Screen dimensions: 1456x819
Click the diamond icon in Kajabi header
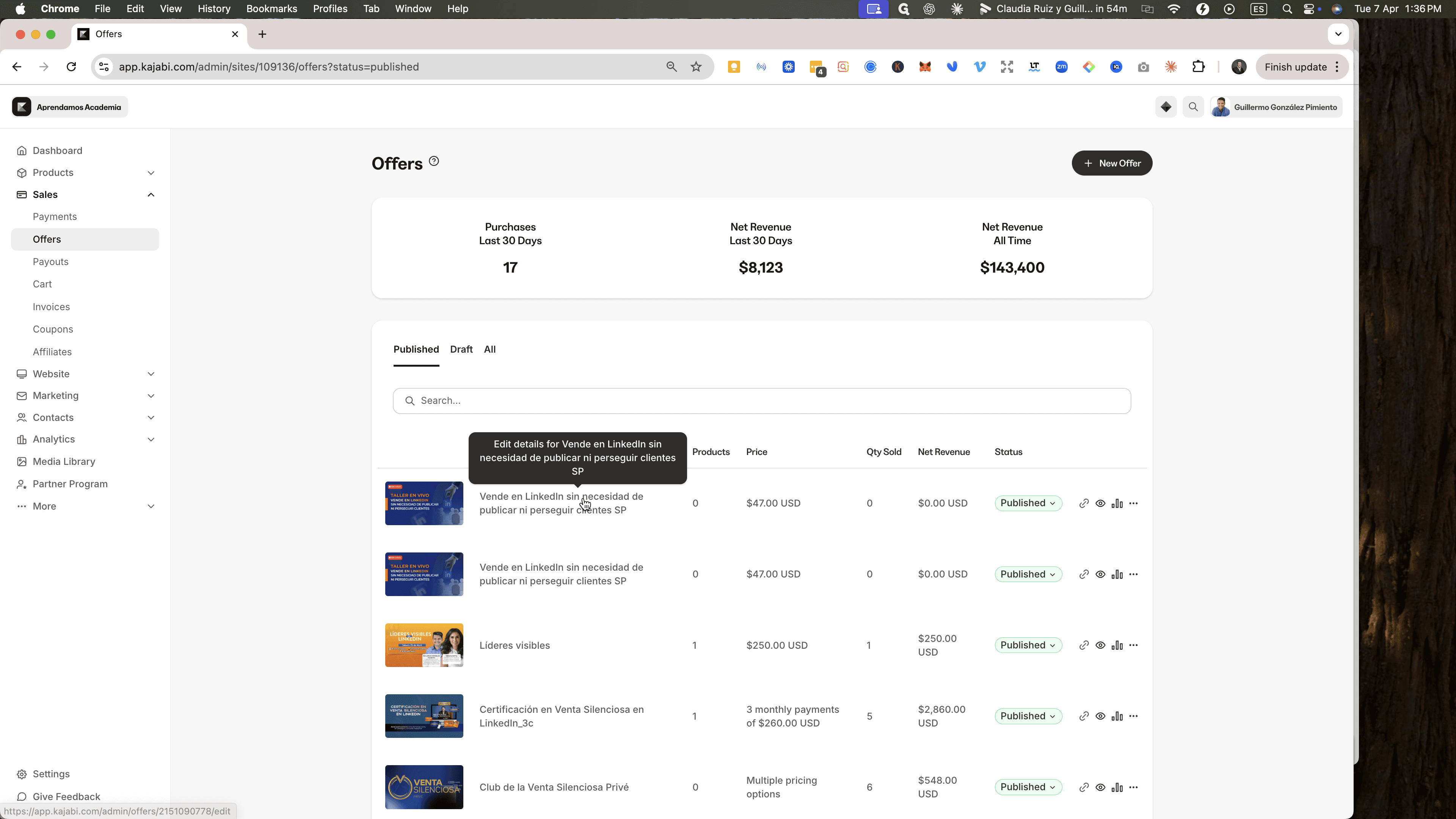pos(1166,107)
